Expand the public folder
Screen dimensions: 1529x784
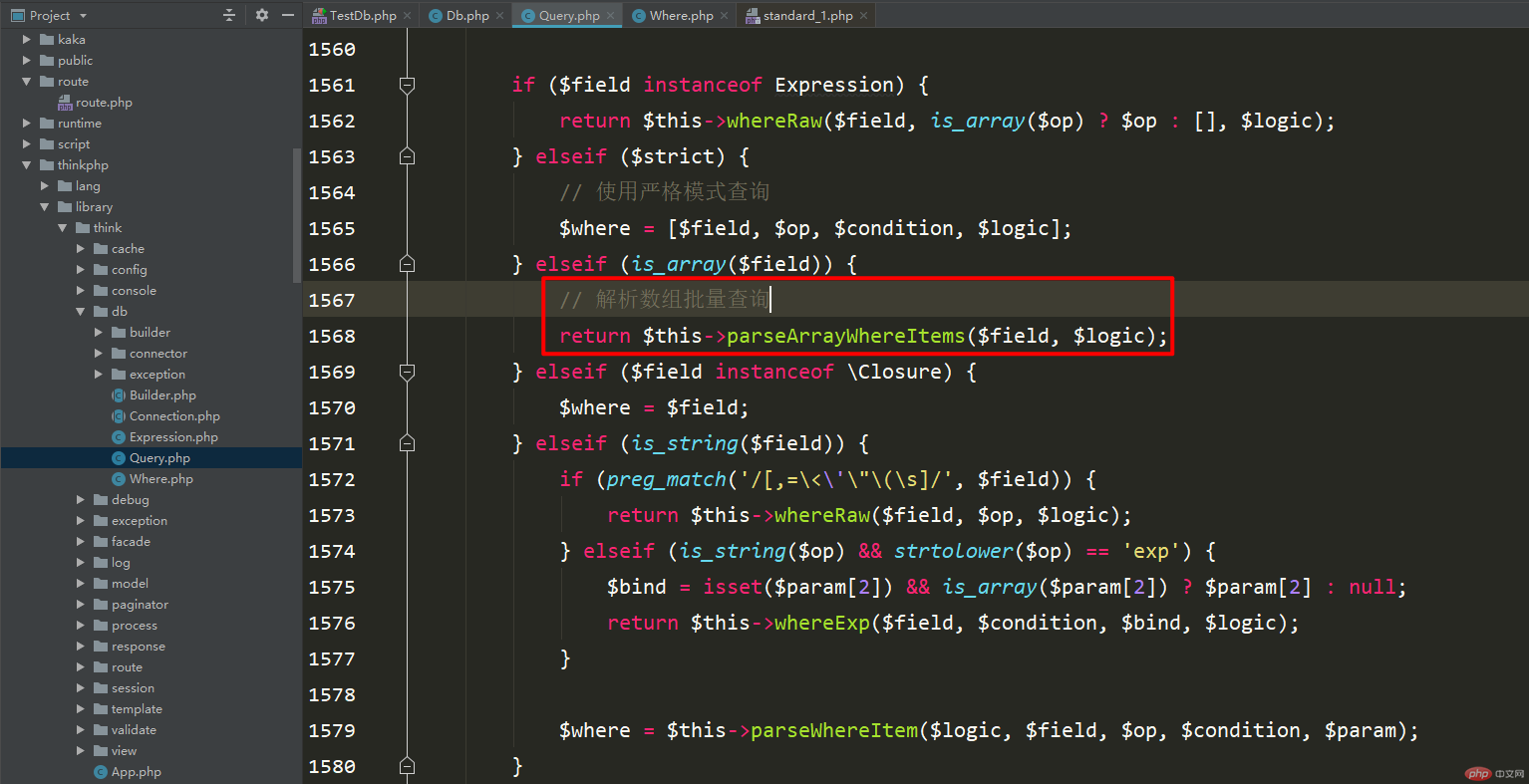click(x=27, y=61)
